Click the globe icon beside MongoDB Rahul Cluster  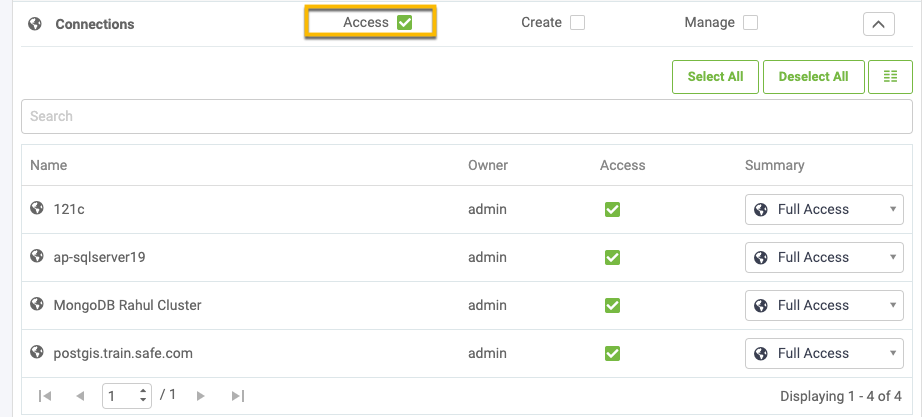37,305
